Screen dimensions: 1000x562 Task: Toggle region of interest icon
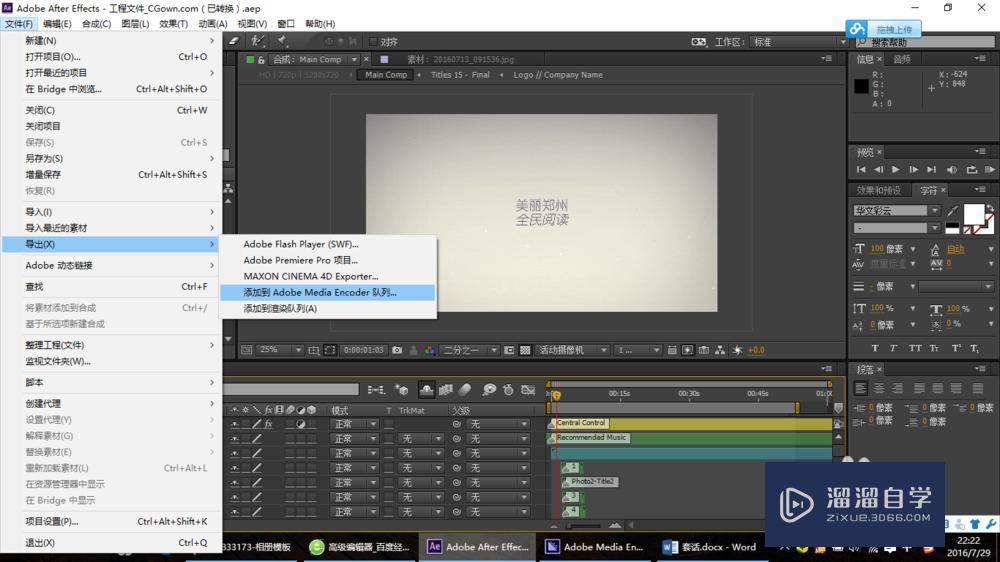(509, 350)
